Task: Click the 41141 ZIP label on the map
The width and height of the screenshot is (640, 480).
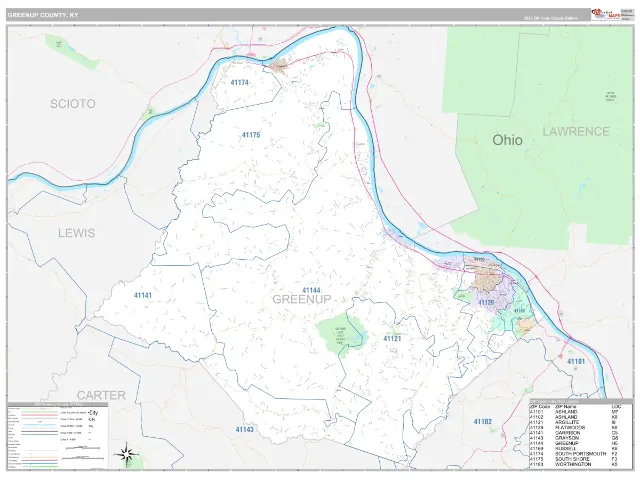Action: [143, 295]
